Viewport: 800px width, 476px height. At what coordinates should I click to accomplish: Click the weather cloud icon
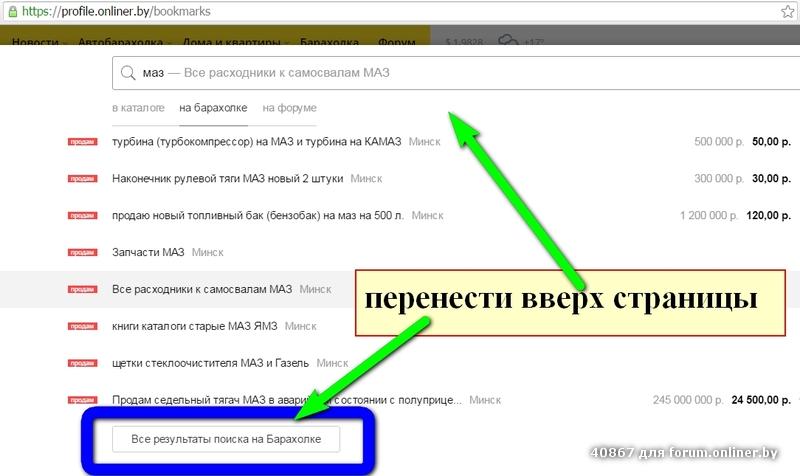pyautogui.click(x=509, y=42)
